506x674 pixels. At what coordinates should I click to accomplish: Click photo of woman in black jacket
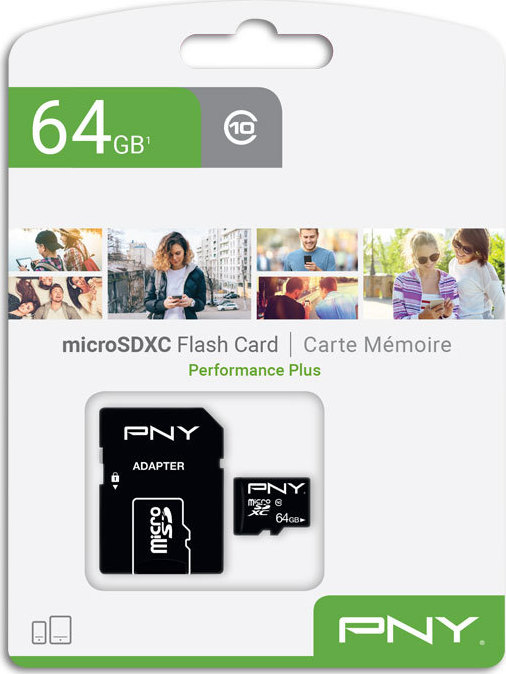pos(179,273)
